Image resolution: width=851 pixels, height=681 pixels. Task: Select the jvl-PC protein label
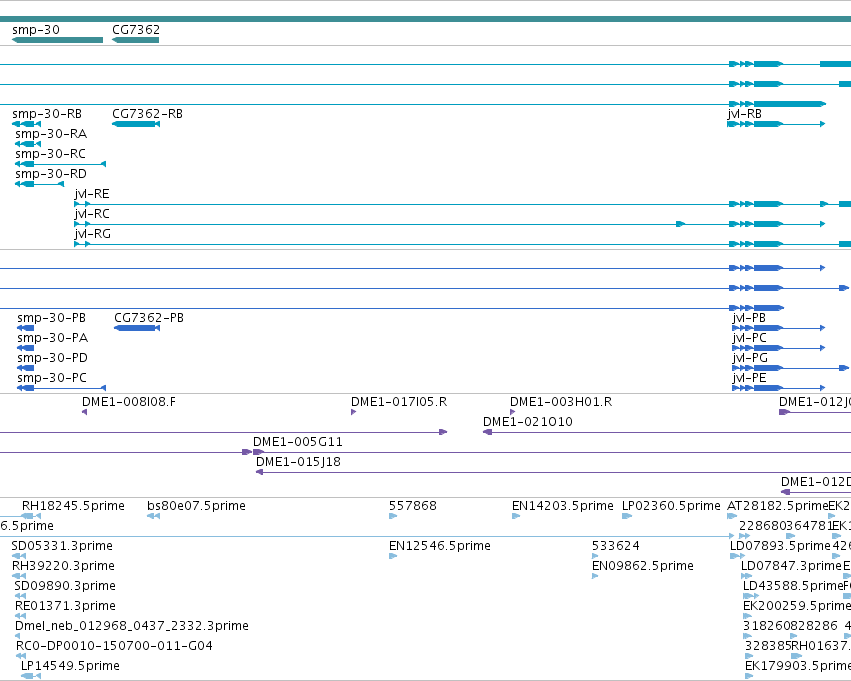(750, 338)
